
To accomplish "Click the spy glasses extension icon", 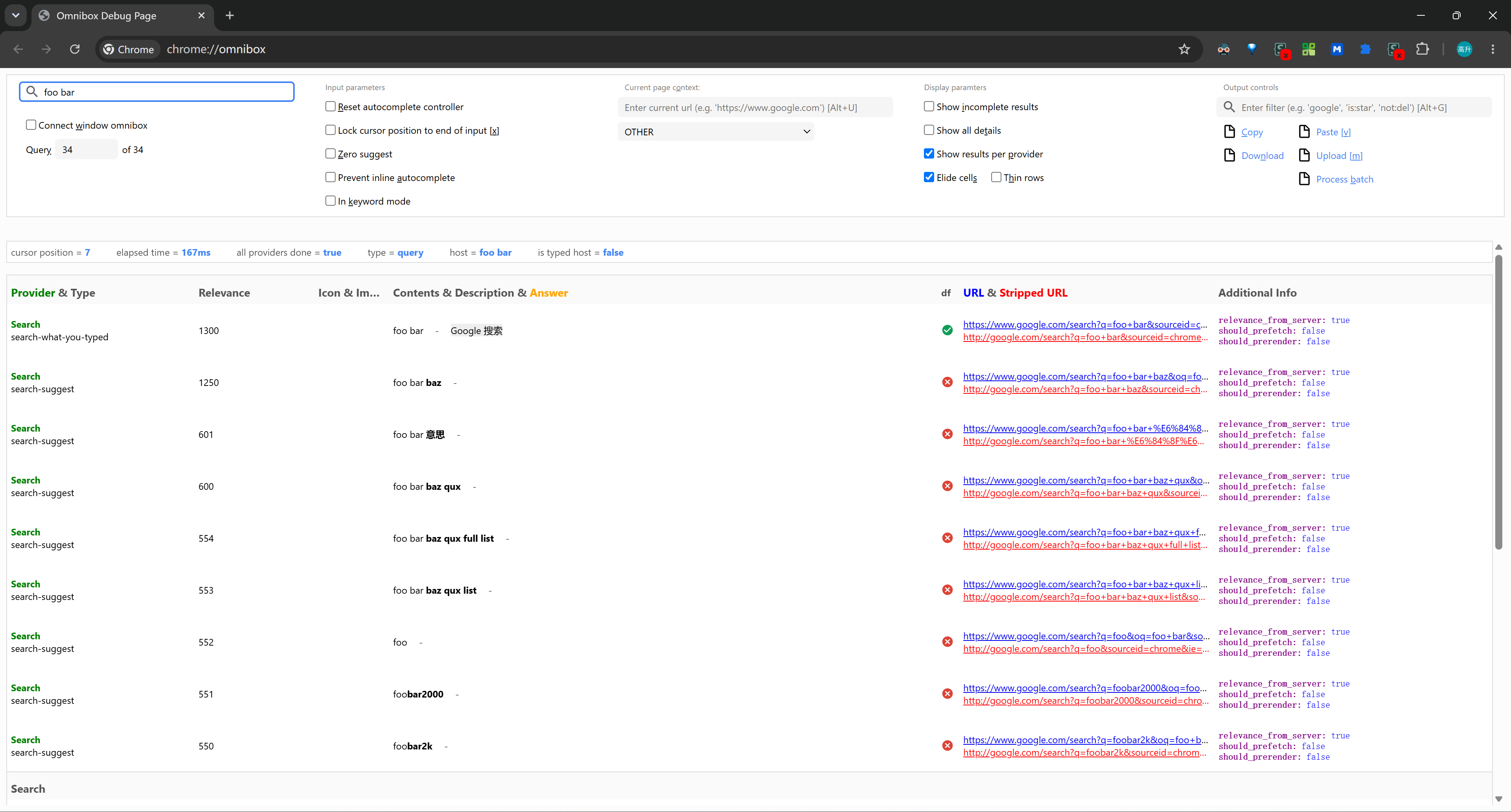I will coord(1224,49).
